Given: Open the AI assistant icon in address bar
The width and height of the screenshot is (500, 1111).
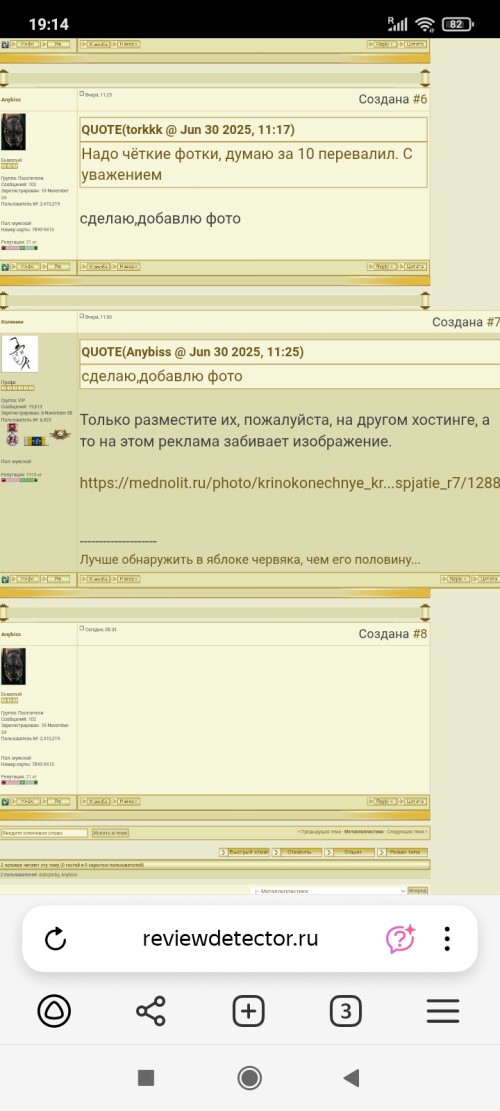Looking at the screenshot, I should pos(400,939).
